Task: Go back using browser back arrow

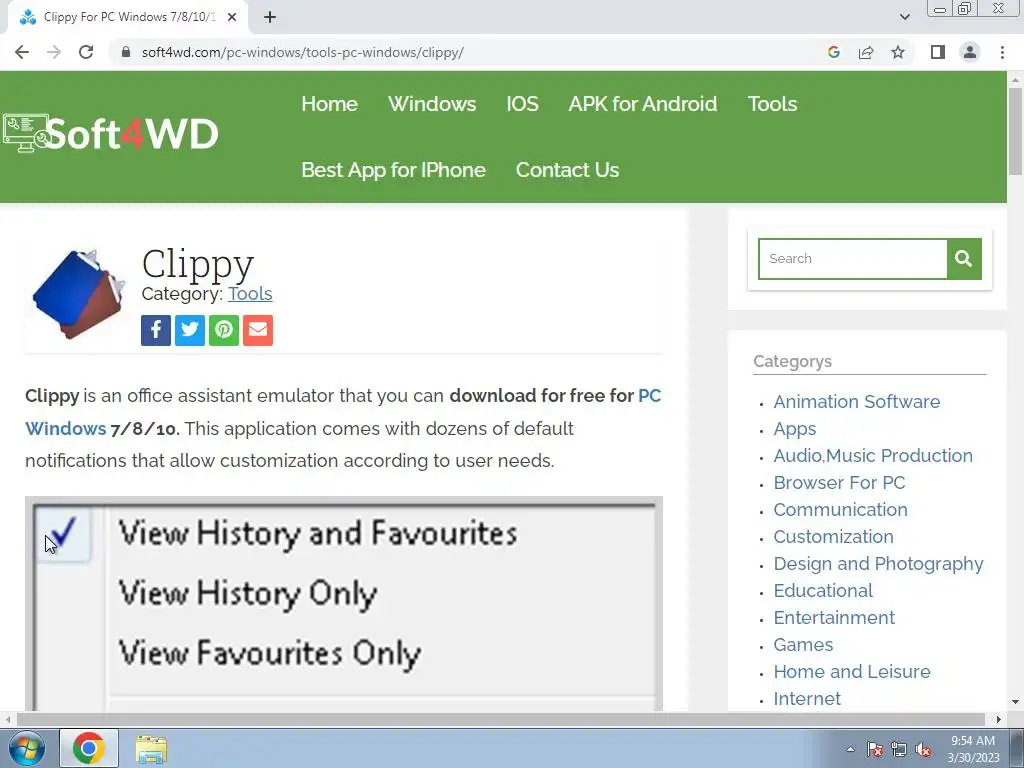Action: [x=22, y=52]
